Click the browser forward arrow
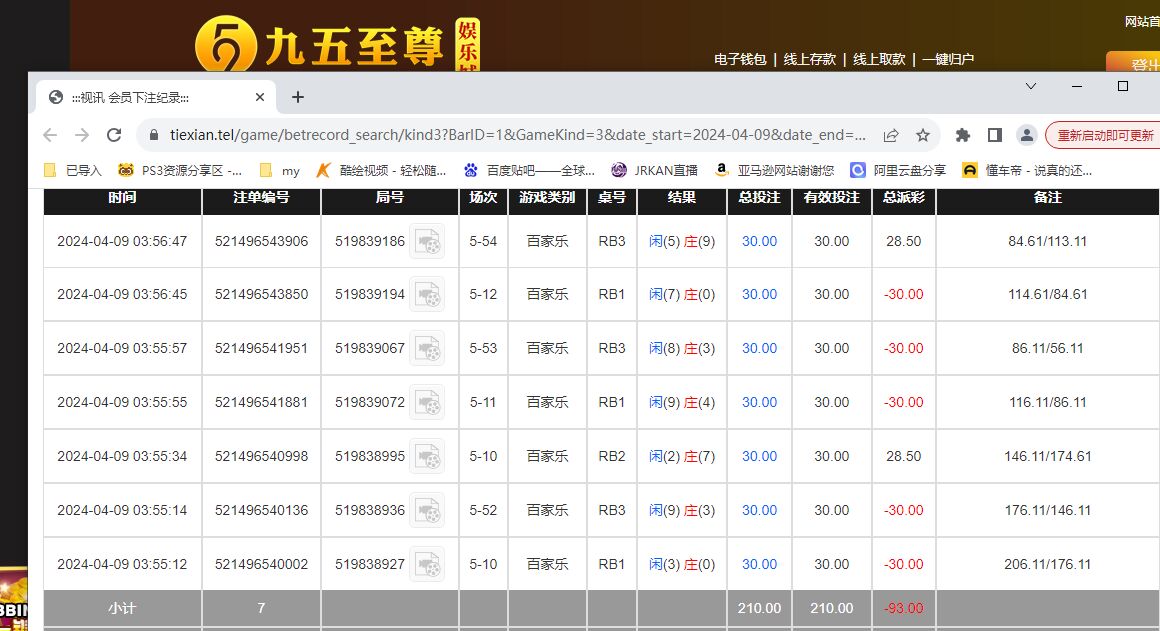Image resolution: width=1160 pixels, height=631 pixels. pos(81,135)
